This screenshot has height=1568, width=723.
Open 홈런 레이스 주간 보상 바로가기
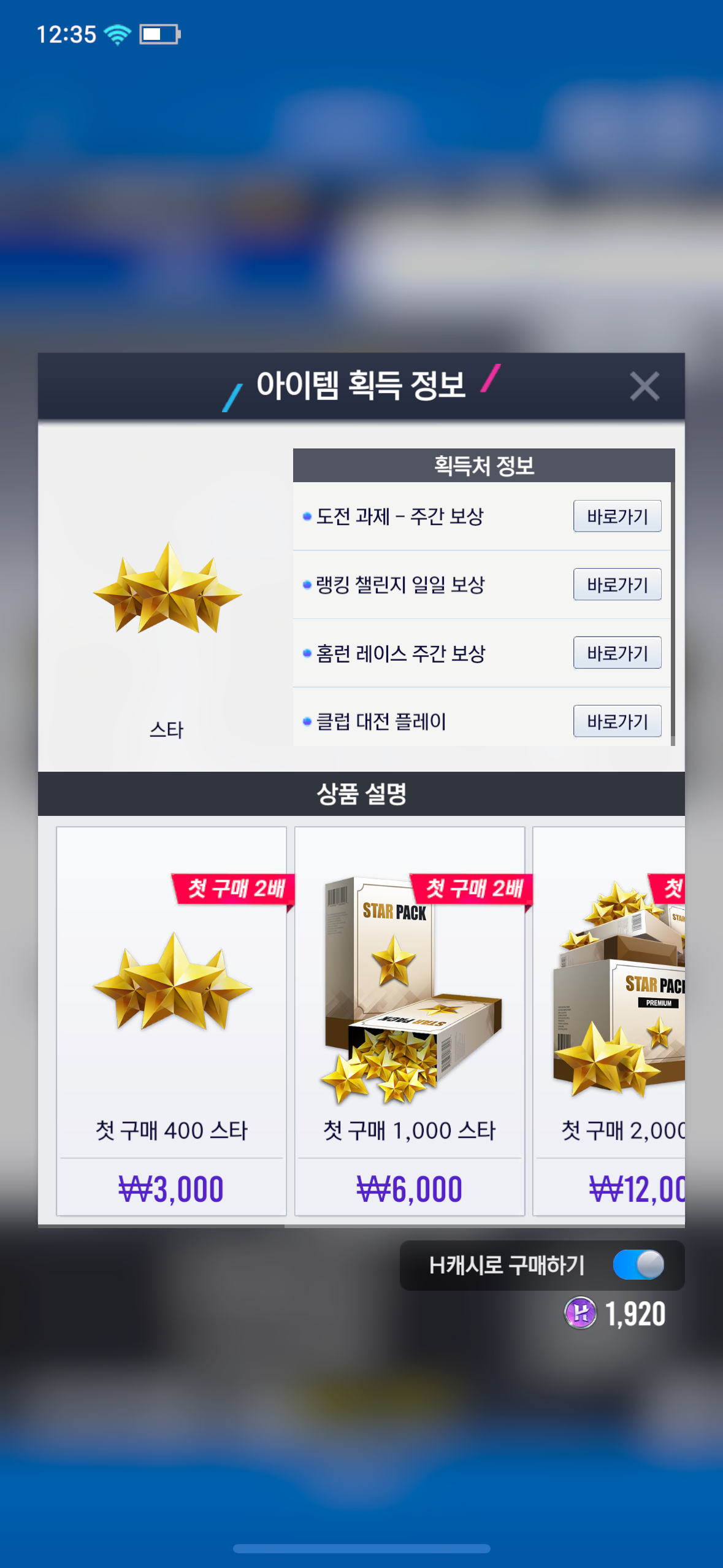[x=617, y=653]
